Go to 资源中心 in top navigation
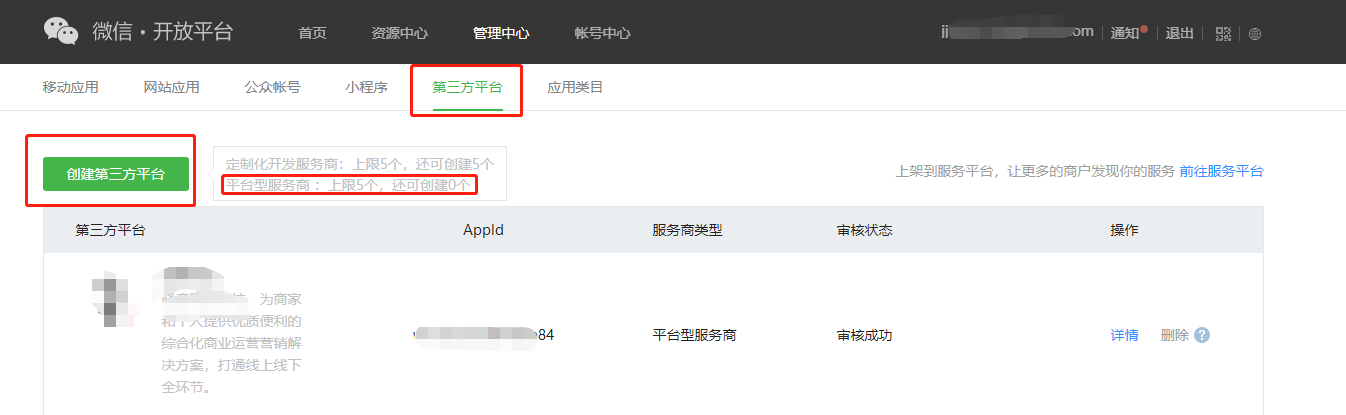This screenshot has width=1346, height=415. coord(399,33)
